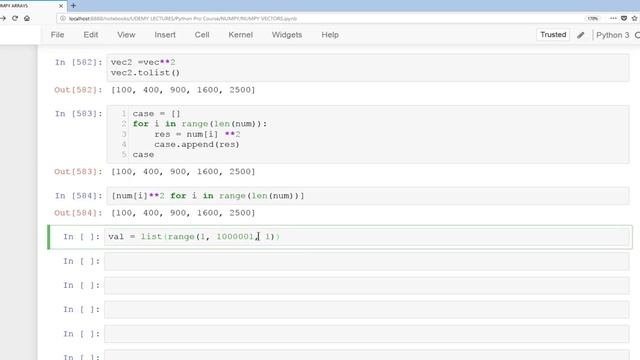Click the In [584] prompt label

tap(78, 196)
